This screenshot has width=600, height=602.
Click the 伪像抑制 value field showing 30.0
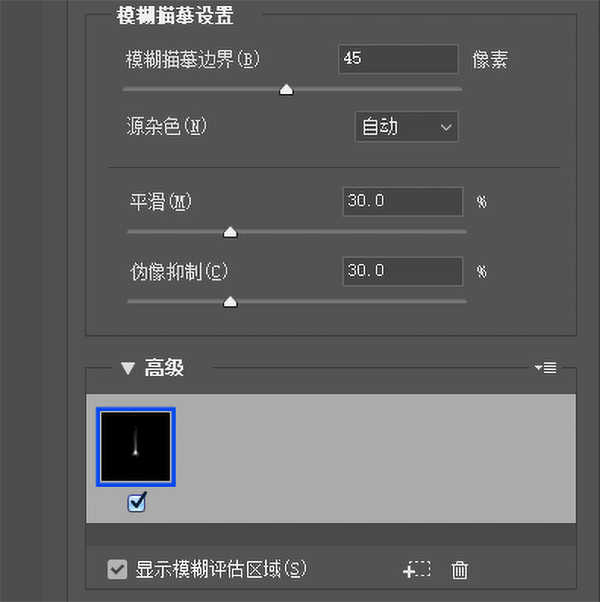403,271
